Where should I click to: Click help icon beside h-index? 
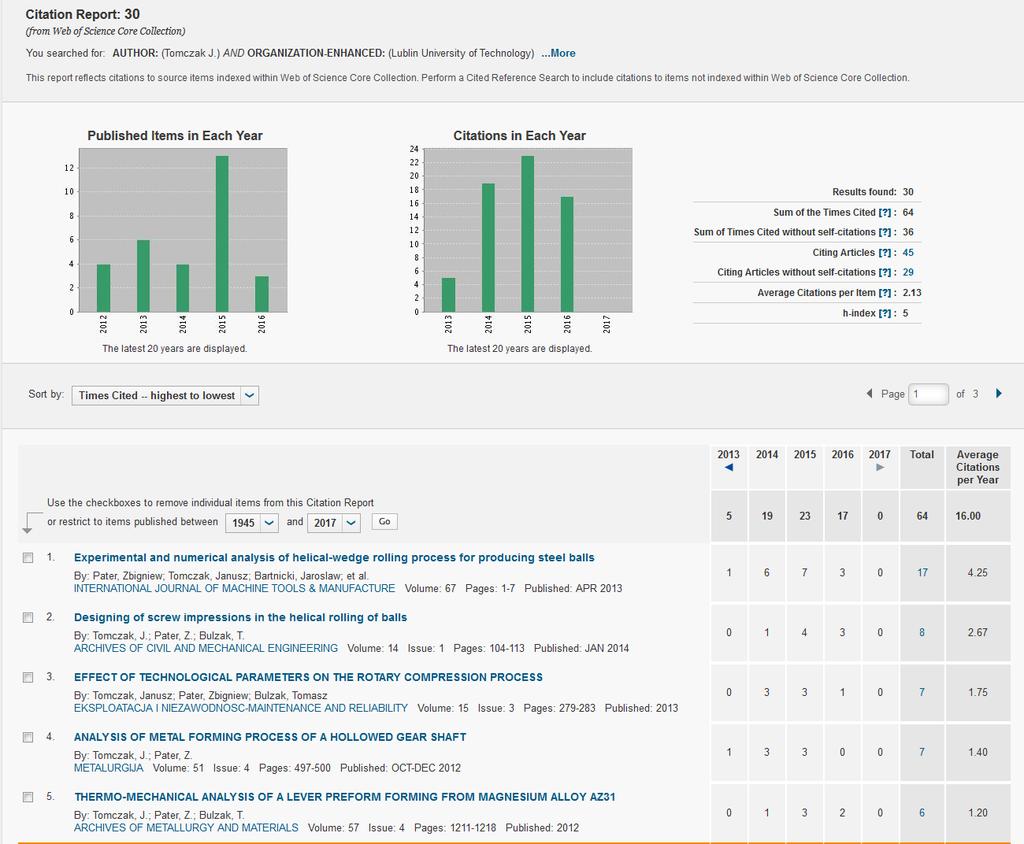pyautogui.click(x=885, y=314)
